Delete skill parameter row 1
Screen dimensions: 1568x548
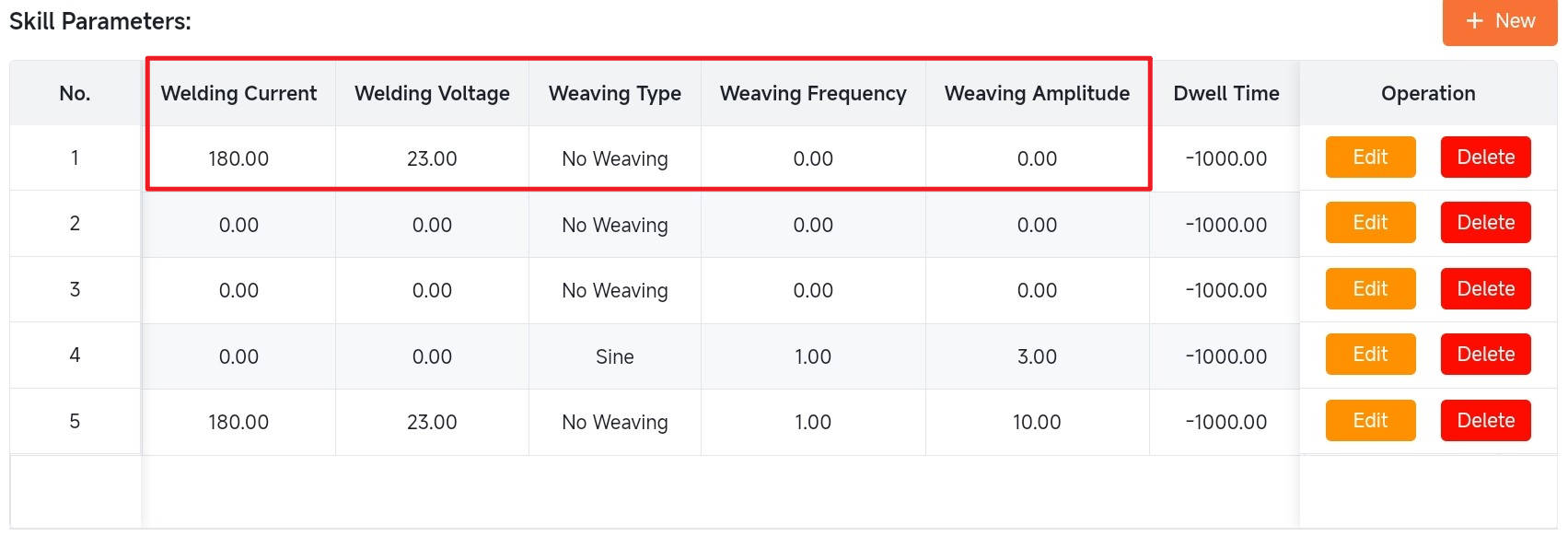[x=1485, y=157]
